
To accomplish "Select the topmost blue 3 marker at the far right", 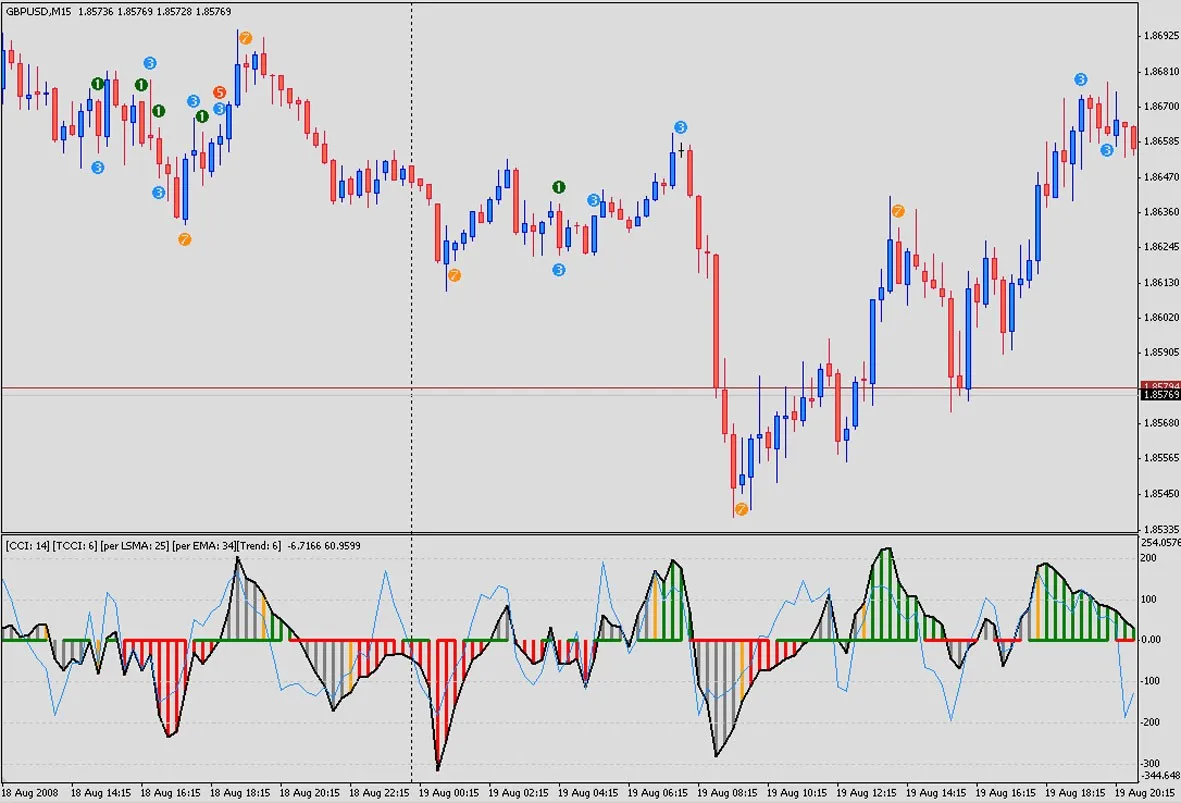I will (x=1080, y=79).
